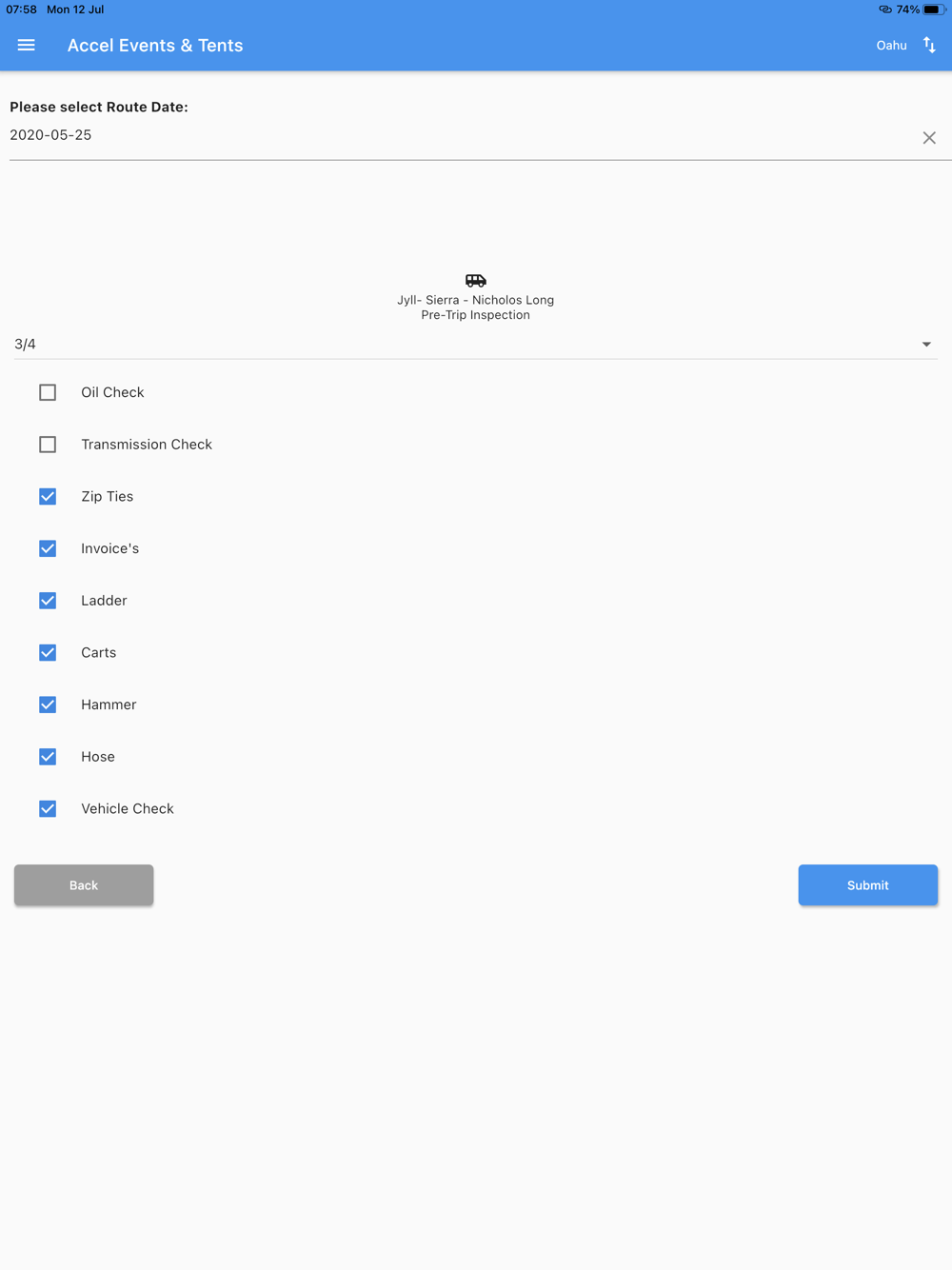Tap the Transmission Check label text

point(147,445)
